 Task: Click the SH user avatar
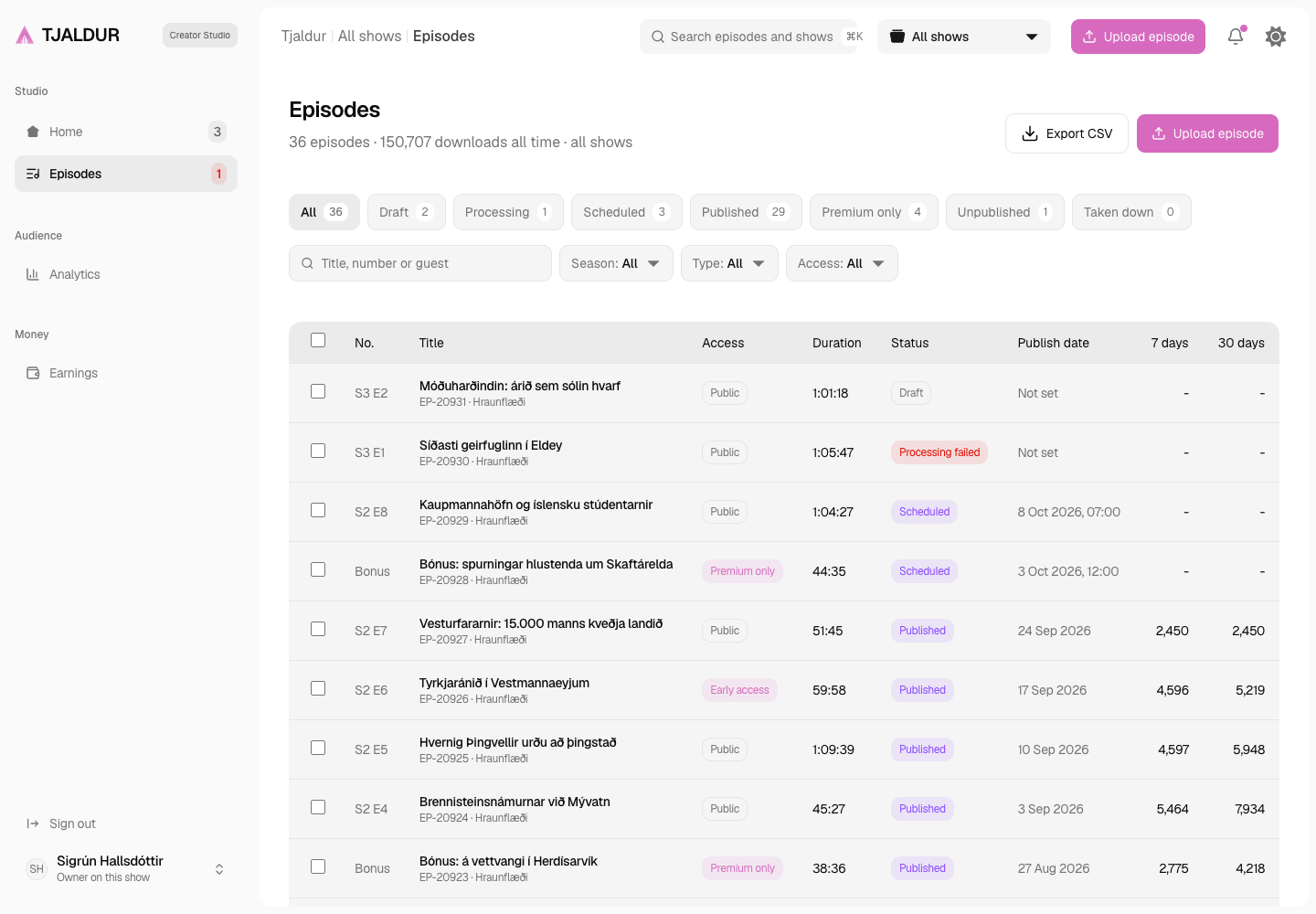click(37, 868)
